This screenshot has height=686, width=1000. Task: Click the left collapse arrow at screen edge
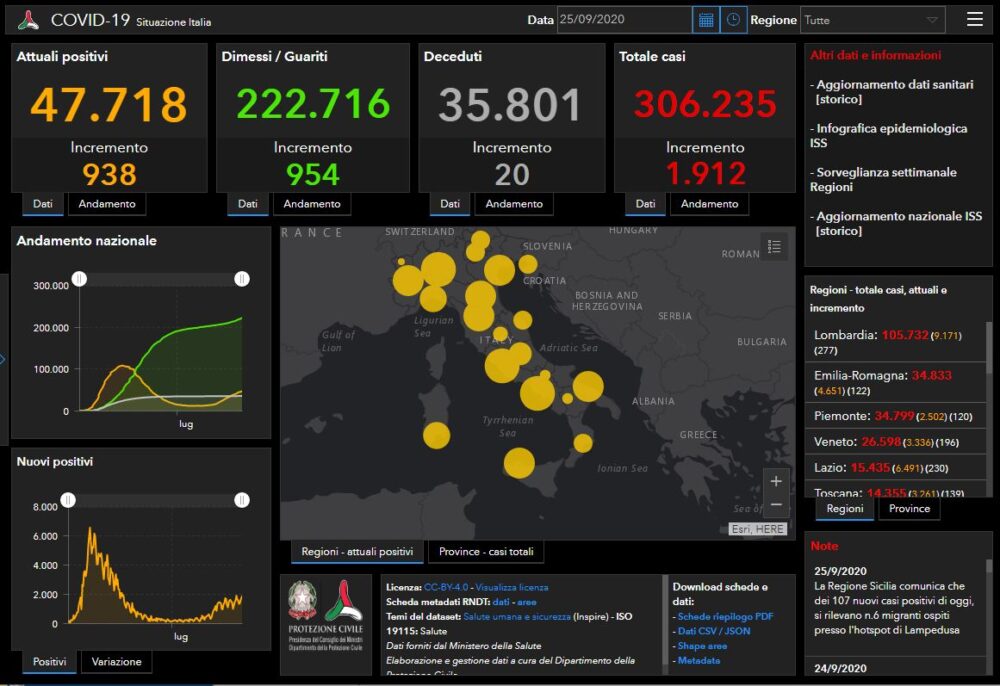point(3,359)
